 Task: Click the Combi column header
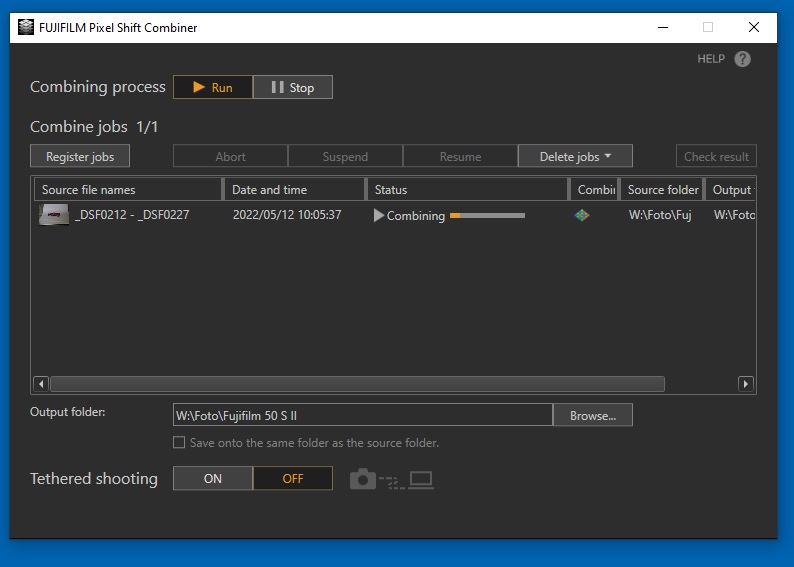594,190
